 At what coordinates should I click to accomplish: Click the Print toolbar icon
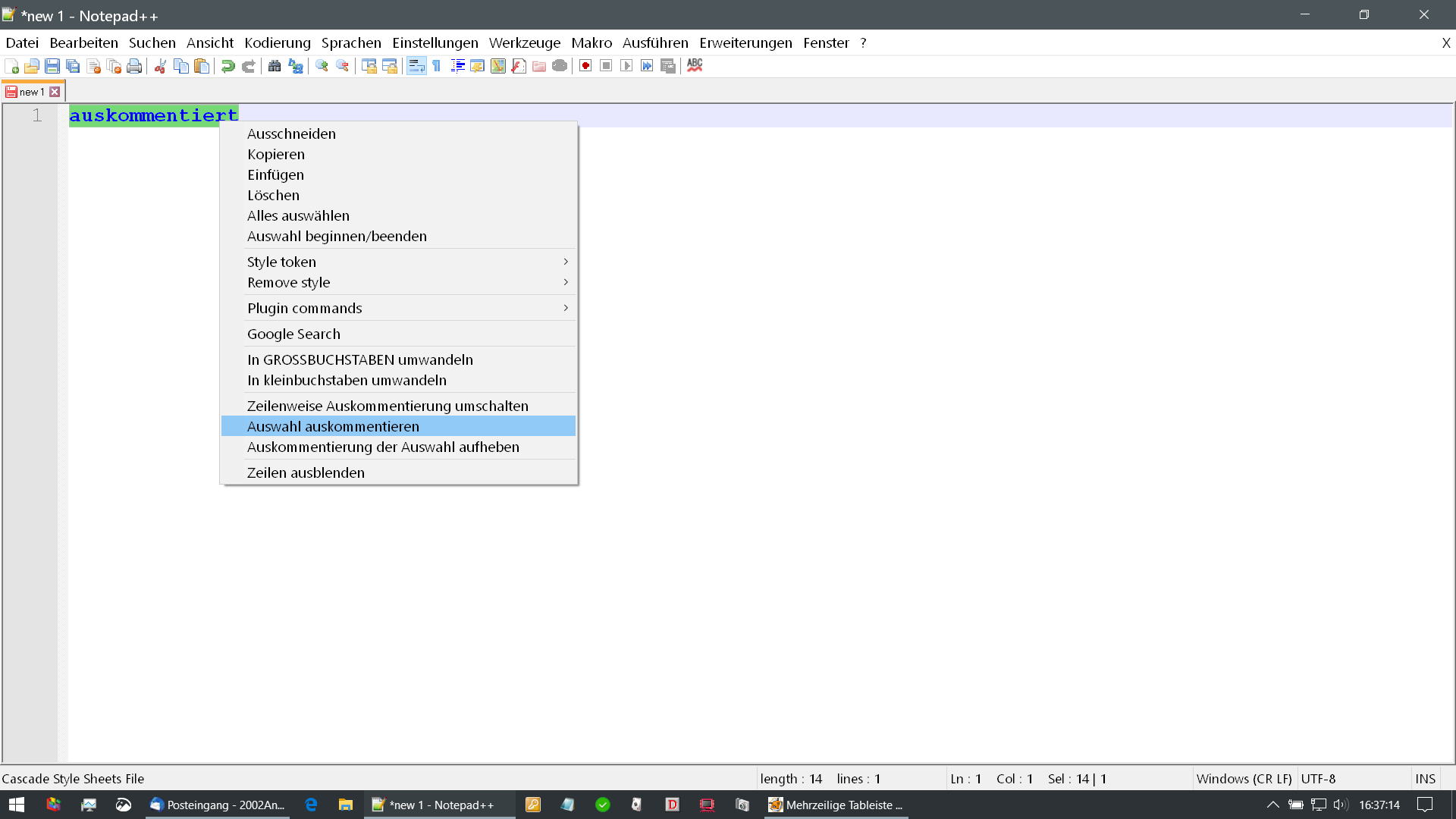click(134, 66)
